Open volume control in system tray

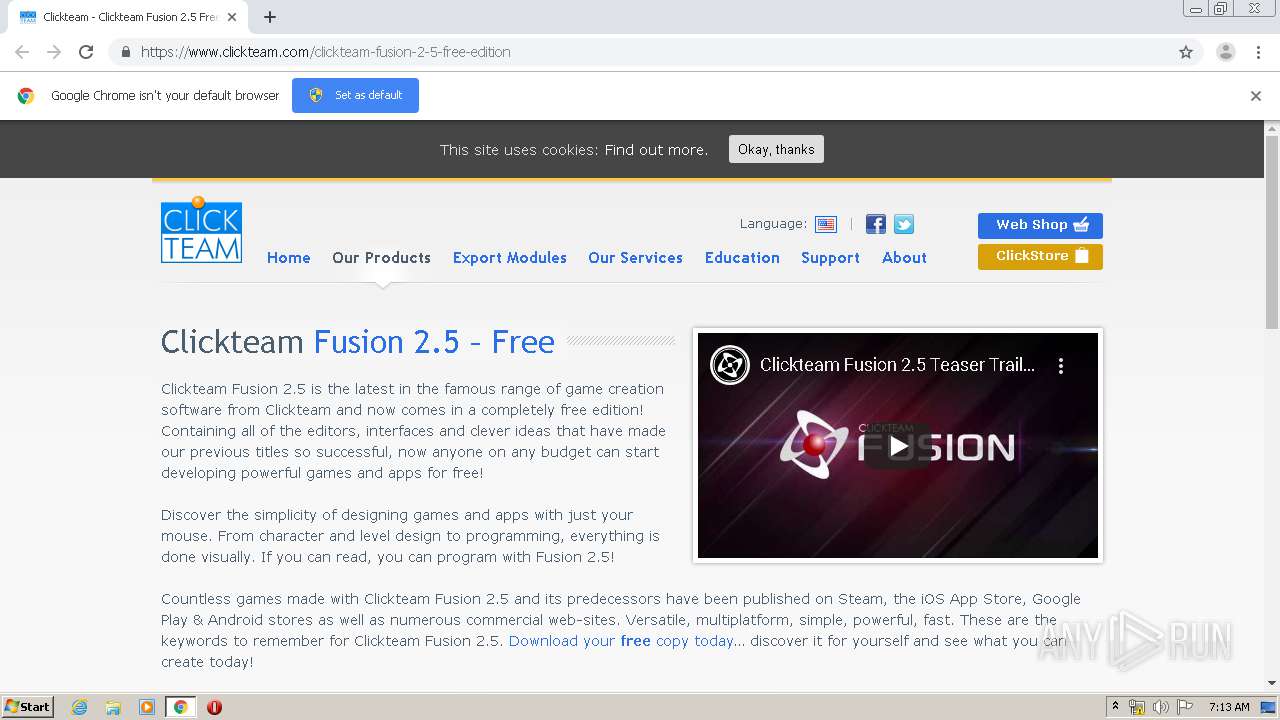(x=1160, y=707)
